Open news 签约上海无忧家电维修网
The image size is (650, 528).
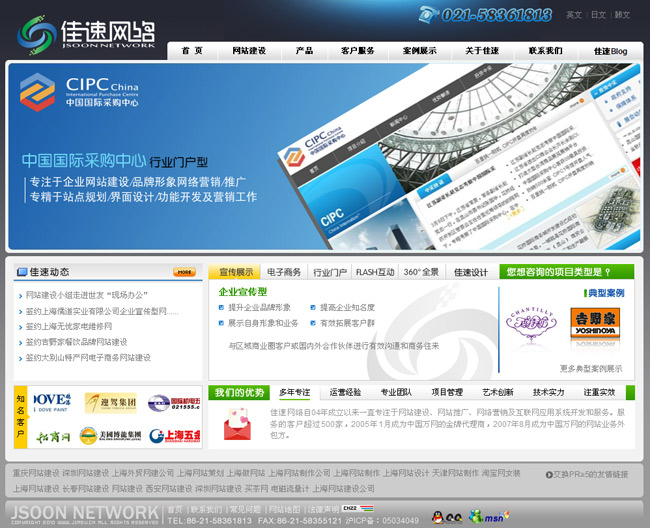[x=69, y=326]
